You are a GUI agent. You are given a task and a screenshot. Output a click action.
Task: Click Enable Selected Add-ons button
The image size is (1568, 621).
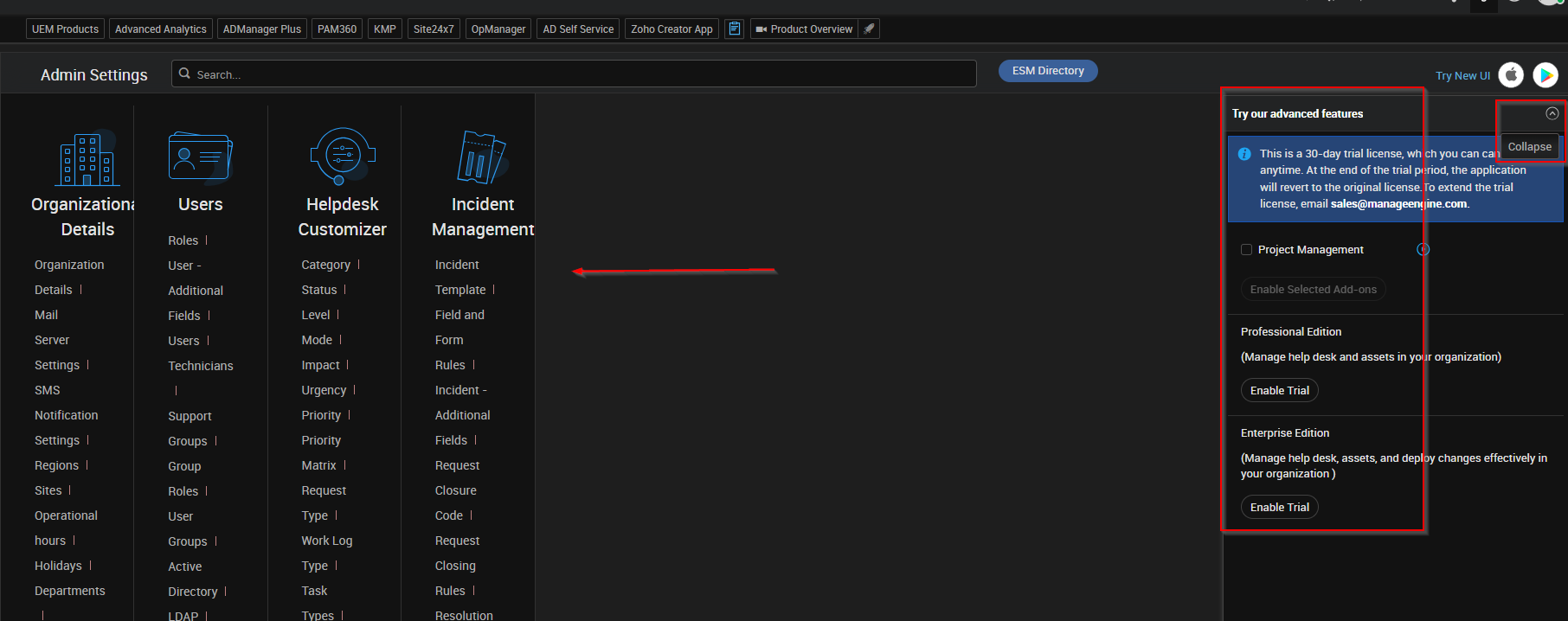pos(1314,289)
